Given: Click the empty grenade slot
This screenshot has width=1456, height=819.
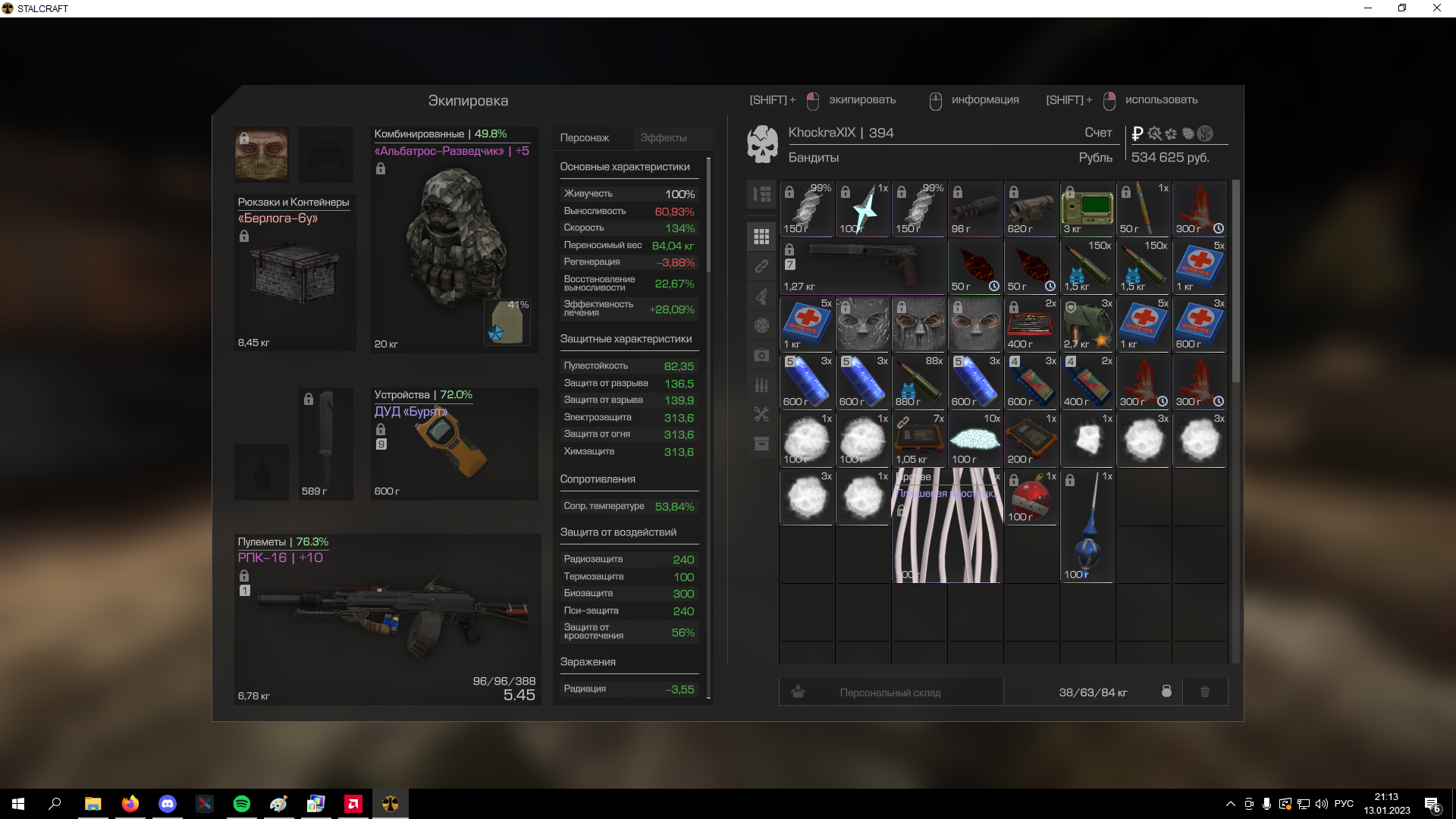Looking at the screenshot, I should [x=261, y=472].
